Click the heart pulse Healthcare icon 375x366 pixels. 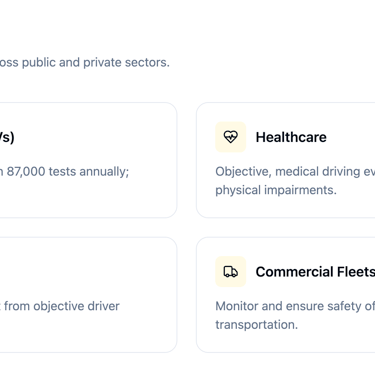231,137
